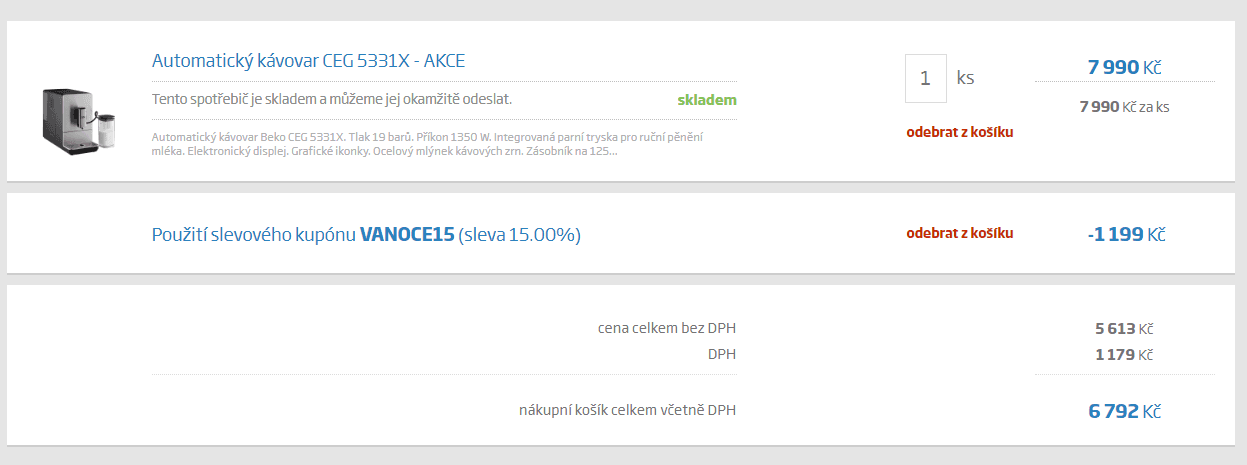1247x465 pixels.
Task: Click the DPH label in the summary
Action: (721, 354)
